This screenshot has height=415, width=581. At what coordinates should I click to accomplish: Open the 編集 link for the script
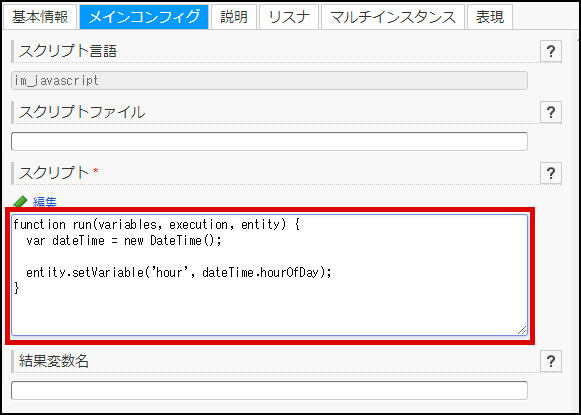[45, 202]
